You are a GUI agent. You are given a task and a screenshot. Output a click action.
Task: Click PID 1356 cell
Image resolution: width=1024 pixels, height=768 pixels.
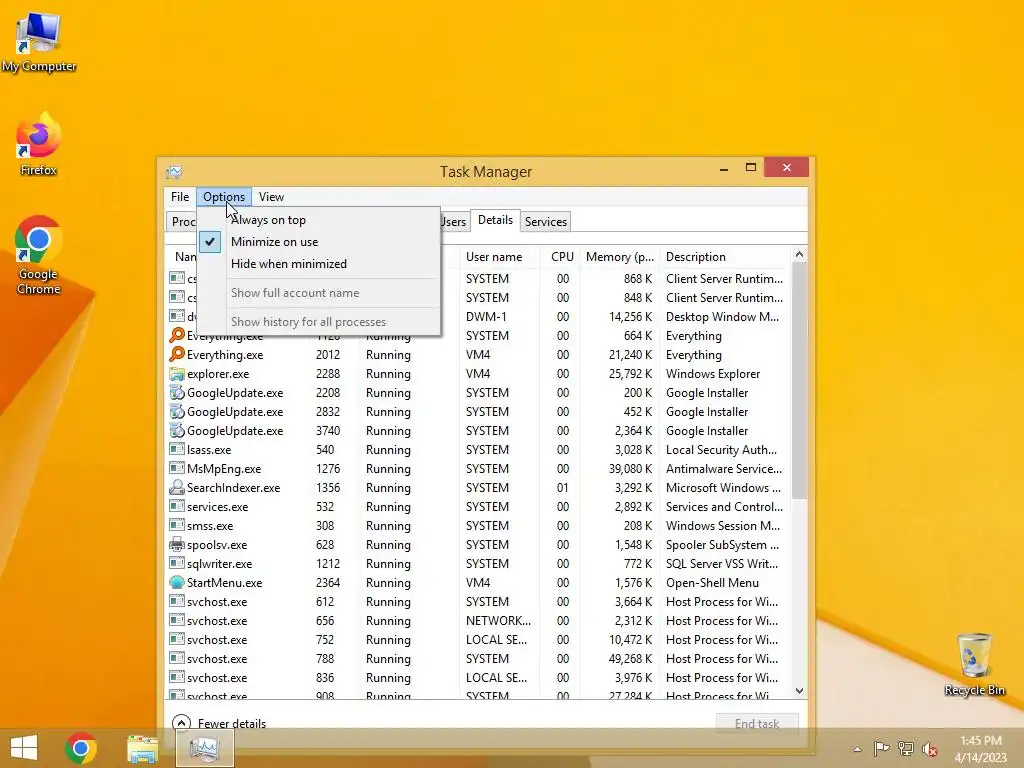[x=328, y=487]
